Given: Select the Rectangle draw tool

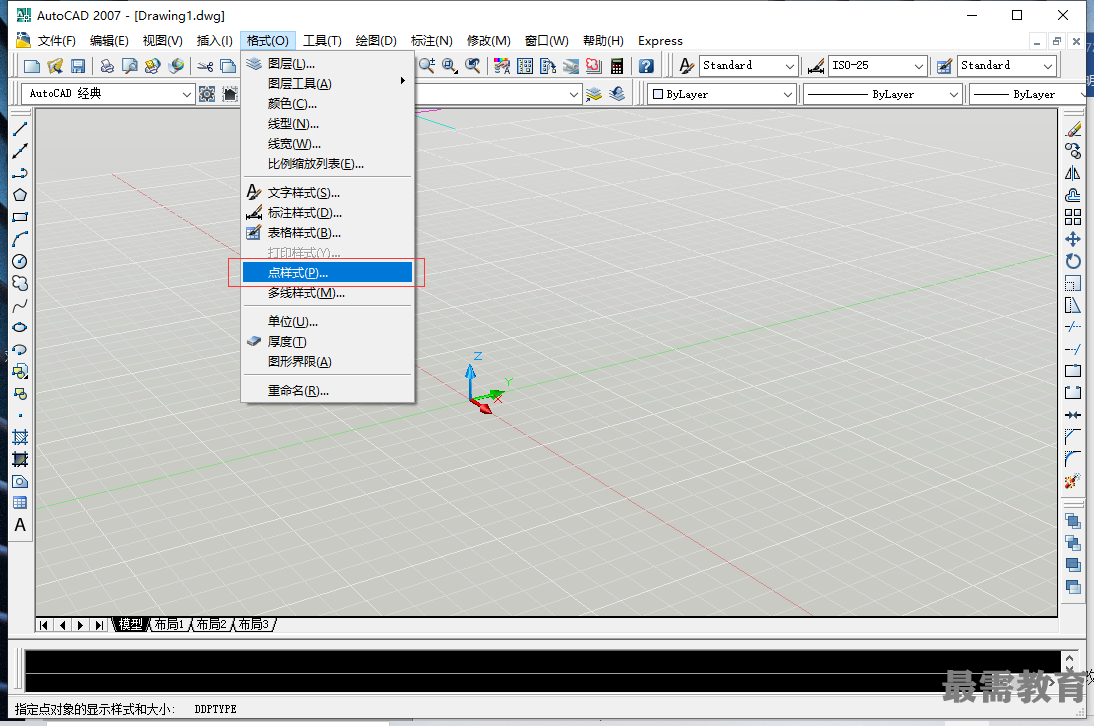Looking at the screenshot, I should (x=20, y=217).
